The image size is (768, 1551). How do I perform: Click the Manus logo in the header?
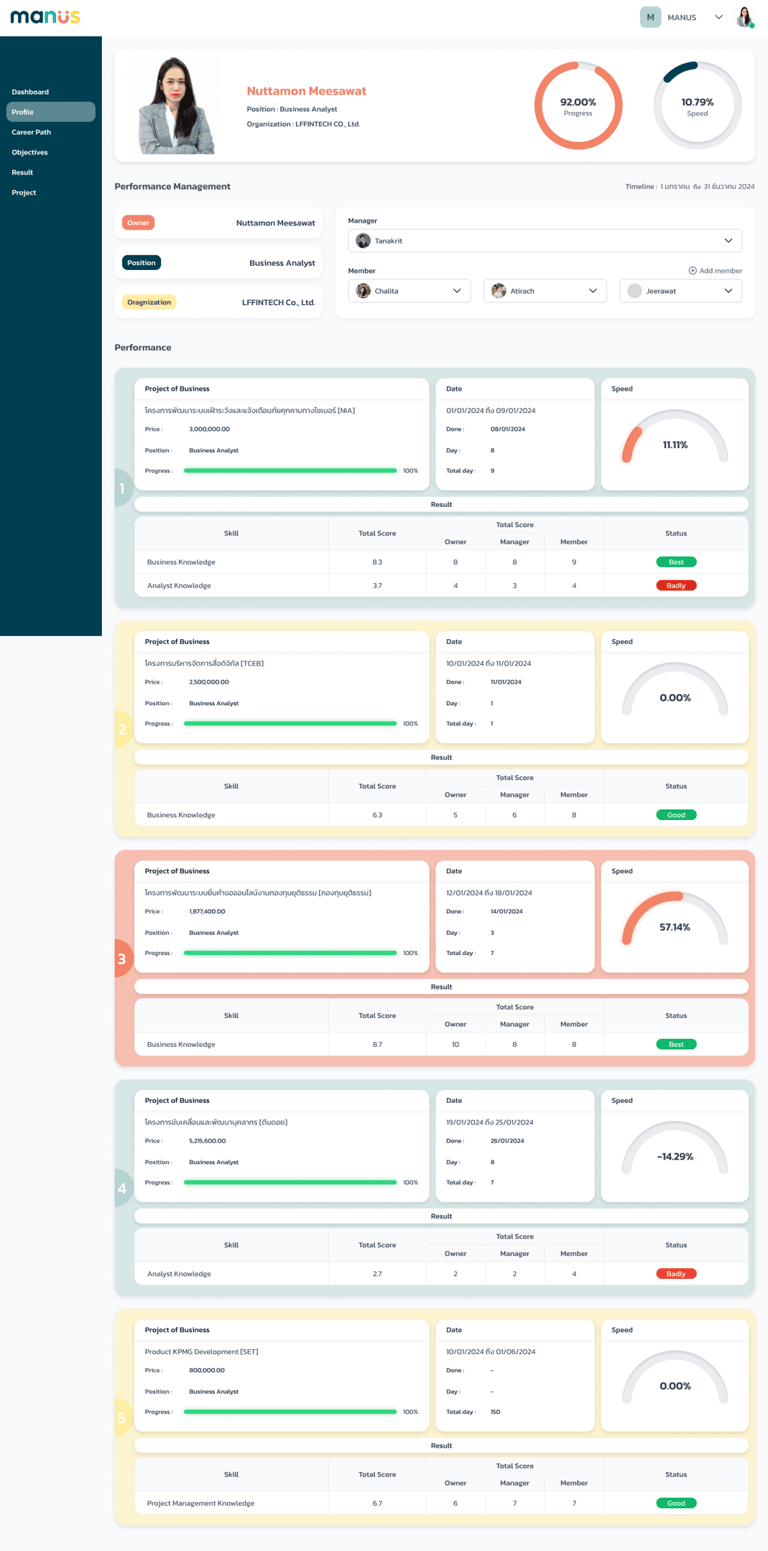(x=45, y=17)
